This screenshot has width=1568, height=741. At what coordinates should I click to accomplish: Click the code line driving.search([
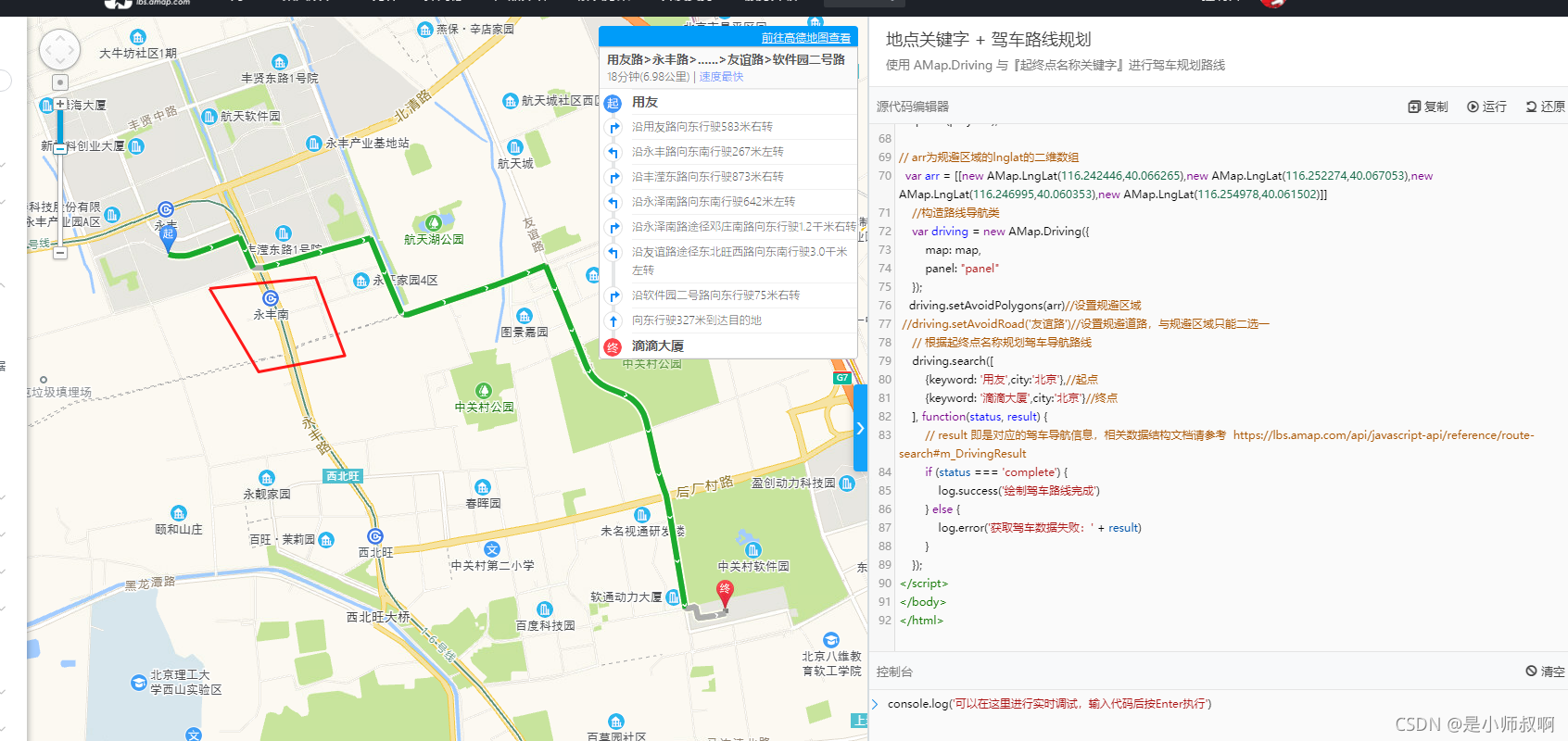(953, 361)
